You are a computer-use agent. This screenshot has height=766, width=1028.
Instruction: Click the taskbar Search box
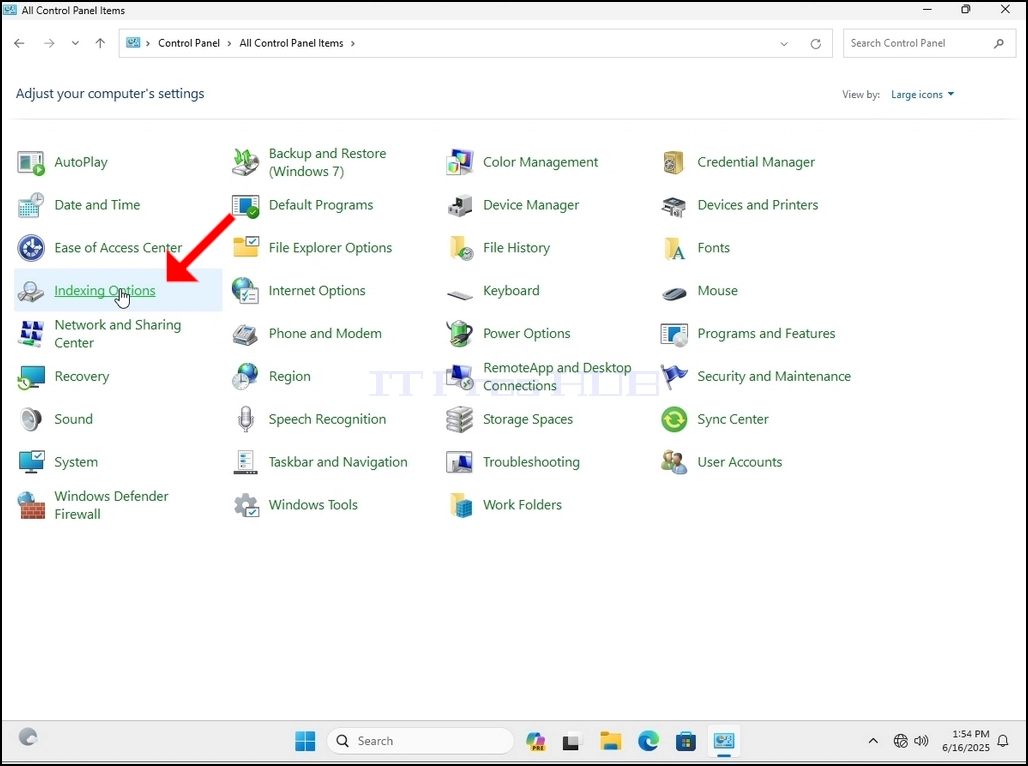click(x=420, y=741)
